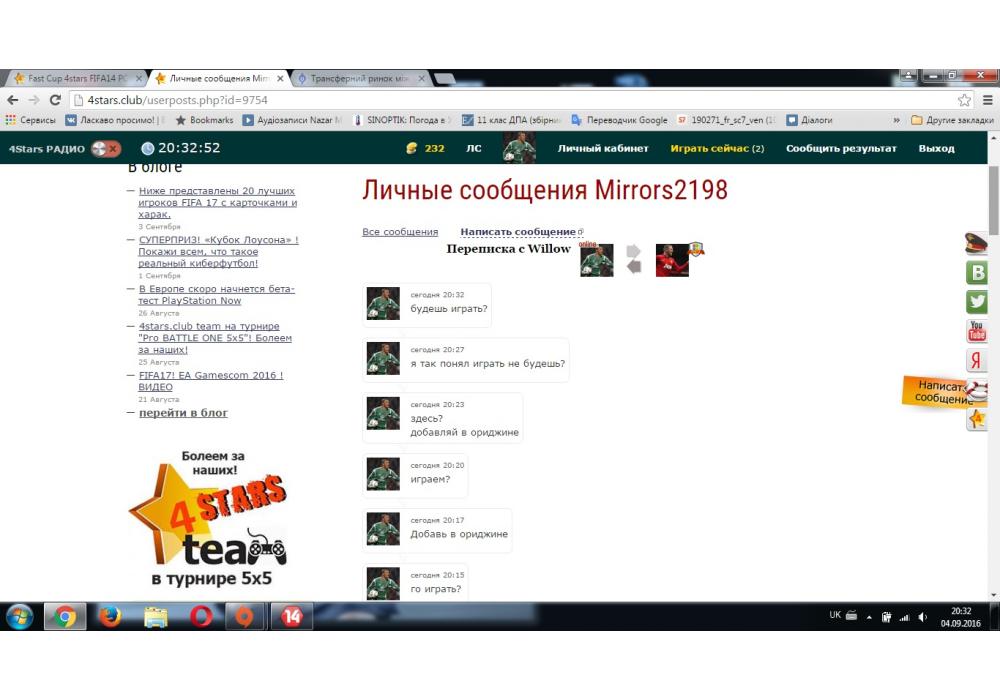
Task: Toggle the 4Stars Radio player switch
Action: point(105,149)
